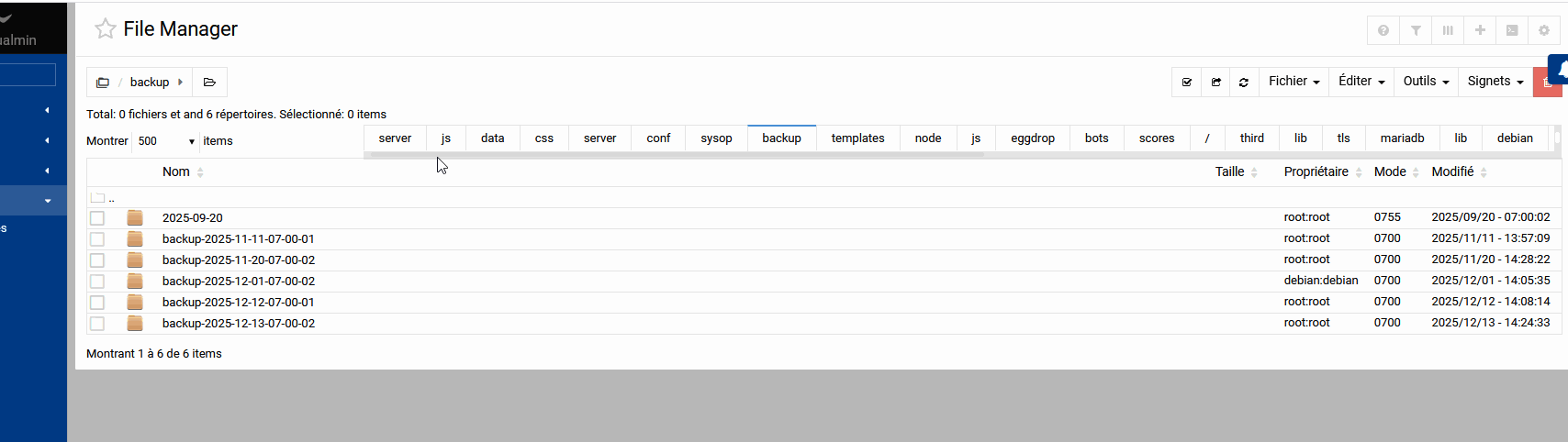1568x442 pixels.
Task: Select checkbox of backup-2025-12-13-07-00-02
Action: (97, 324)
